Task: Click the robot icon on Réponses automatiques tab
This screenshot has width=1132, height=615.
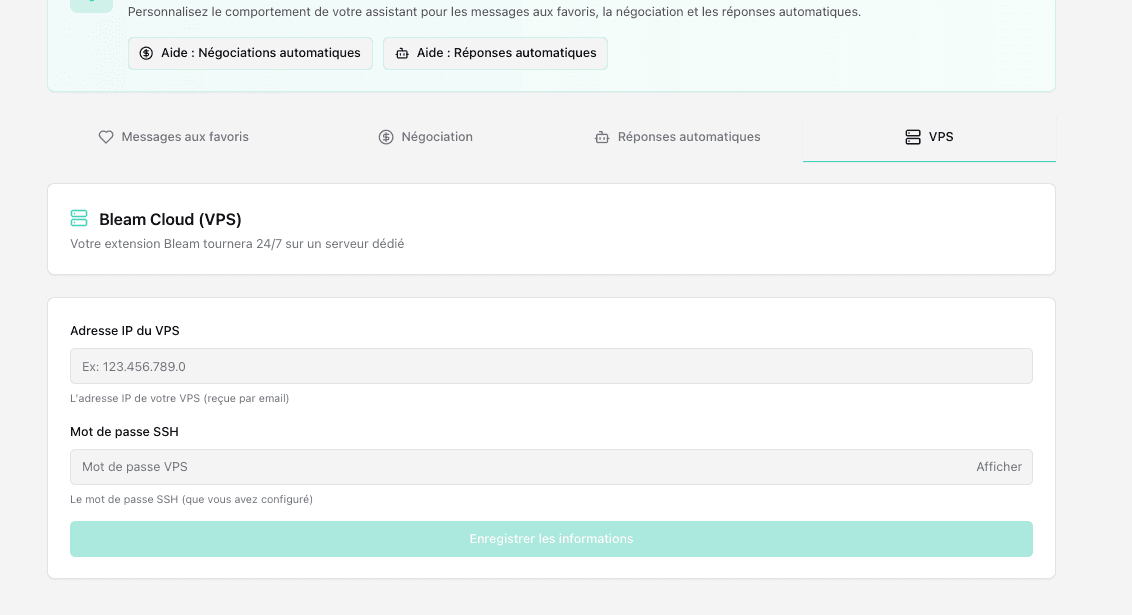Action: click(602, 137)
